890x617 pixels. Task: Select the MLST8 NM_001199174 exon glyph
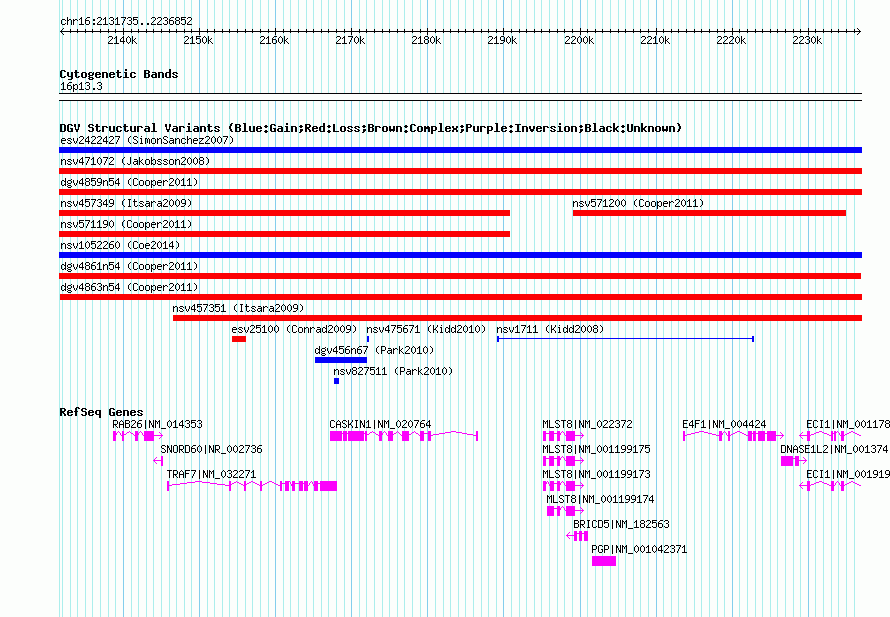(x=565, y=511)
